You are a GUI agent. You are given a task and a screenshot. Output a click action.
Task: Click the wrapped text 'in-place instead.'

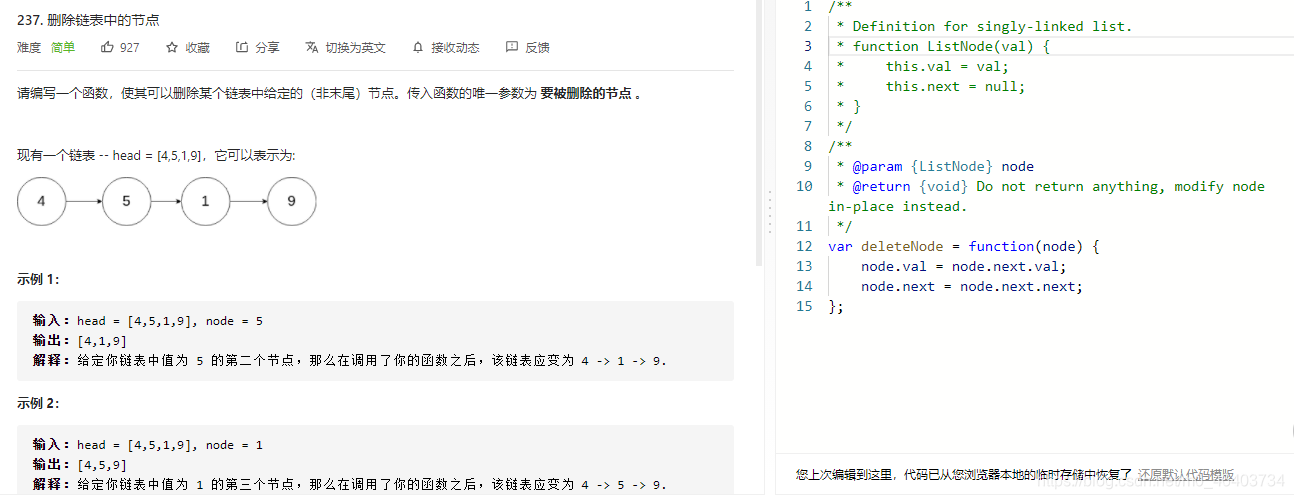click(898, 206)
